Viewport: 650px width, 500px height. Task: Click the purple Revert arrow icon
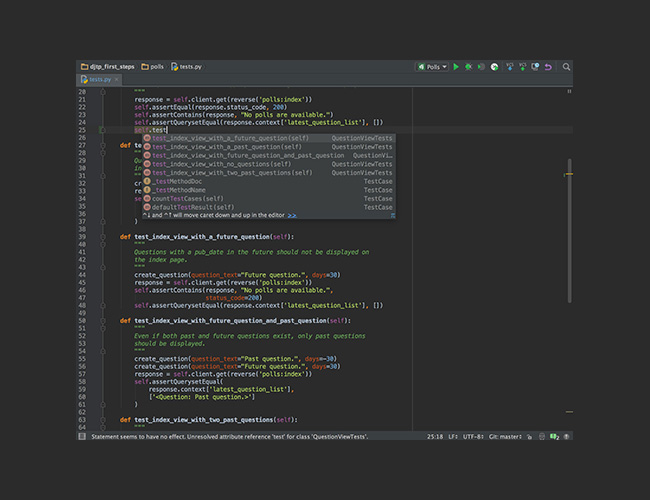pyautogui.click(x=548, y=67)
